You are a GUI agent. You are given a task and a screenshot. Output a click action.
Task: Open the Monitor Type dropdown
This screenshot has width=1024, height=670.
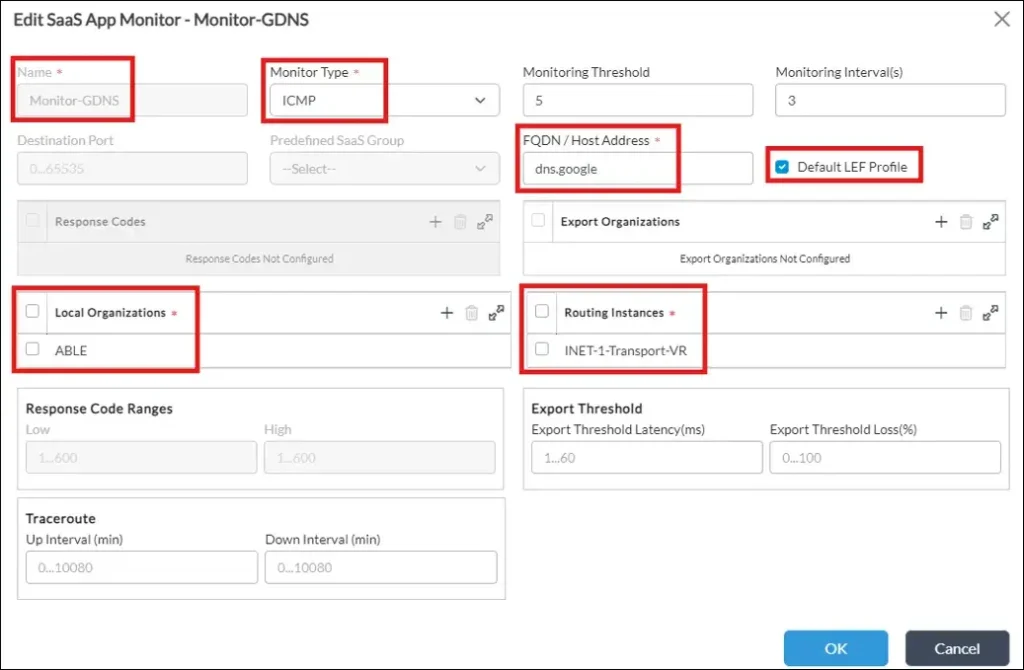384,100
